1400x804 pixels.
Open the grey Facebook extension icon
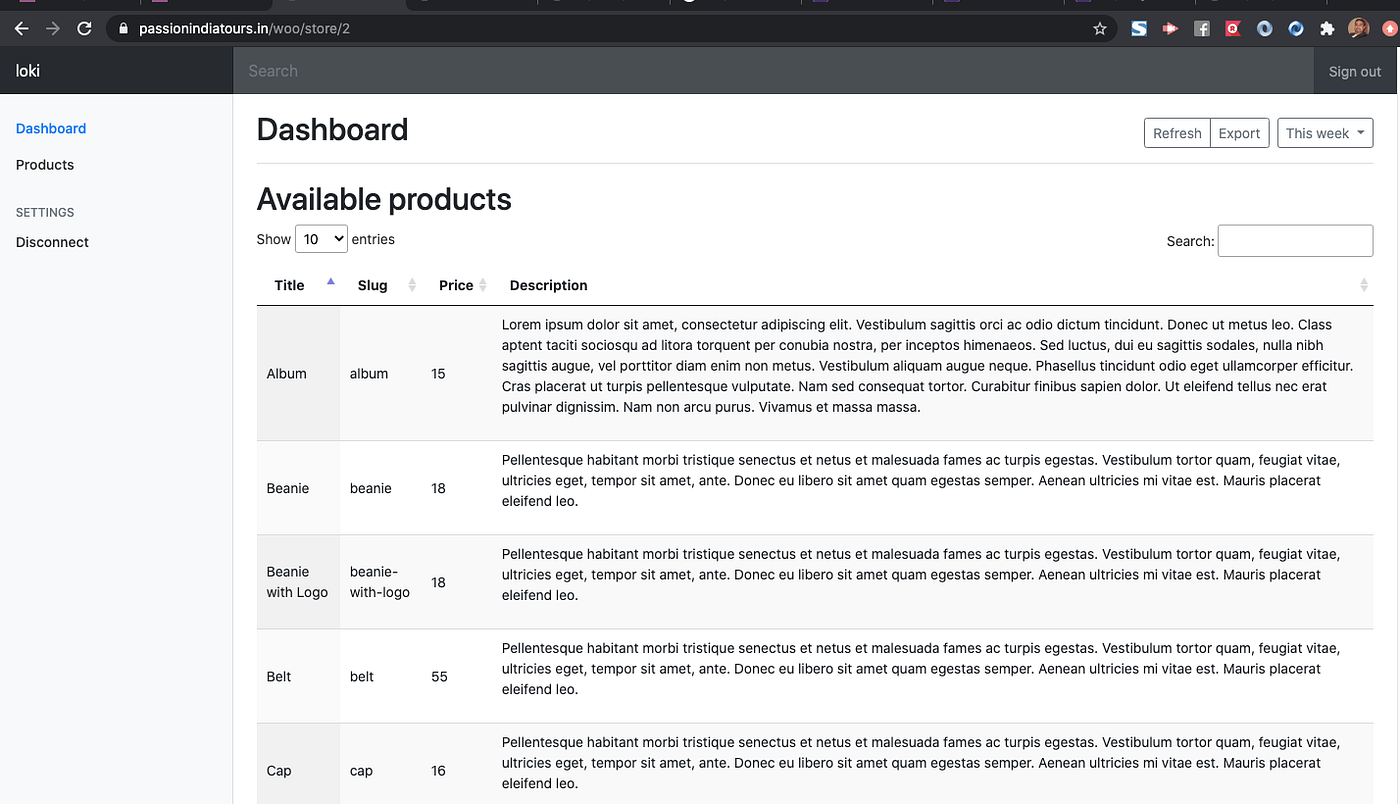point(1202,29)
